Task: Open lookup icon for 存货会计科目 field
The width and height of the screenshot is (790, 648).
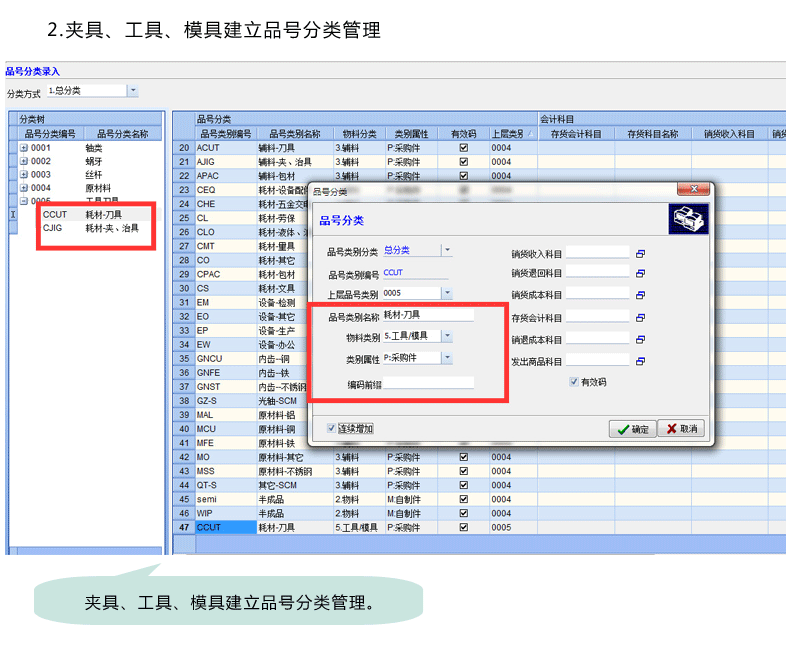Action: 641,317
